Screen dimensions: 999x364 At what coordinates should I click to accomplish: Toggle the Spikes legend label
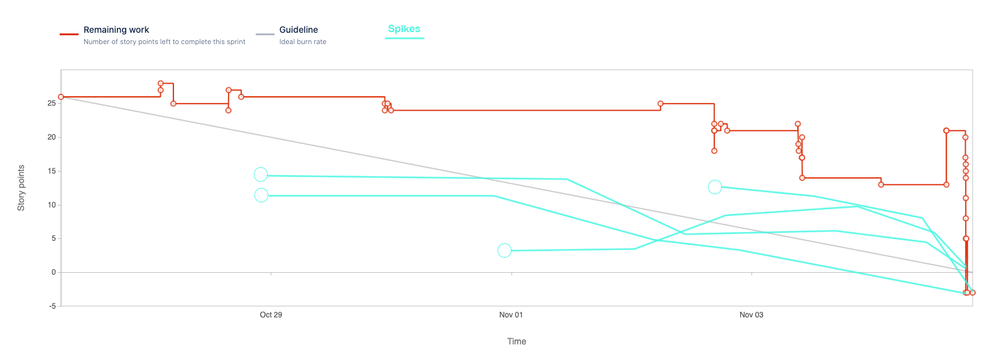pos(404,29)
